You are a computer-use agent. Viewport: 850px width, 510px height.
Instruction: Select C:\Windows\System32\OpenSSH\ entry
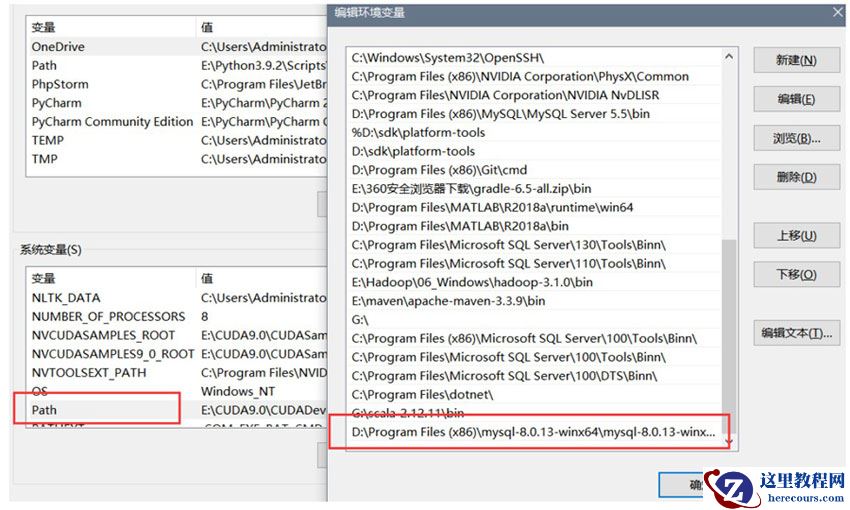[x=535, y=57]
